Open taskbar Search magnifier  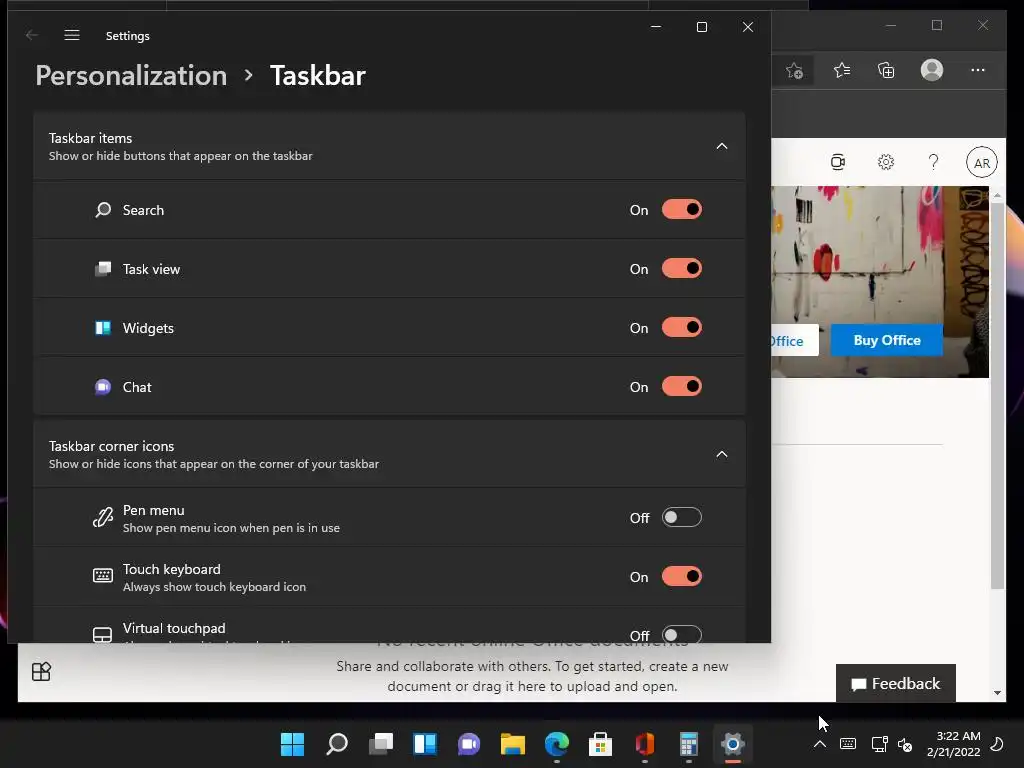[x=337, y=744]
